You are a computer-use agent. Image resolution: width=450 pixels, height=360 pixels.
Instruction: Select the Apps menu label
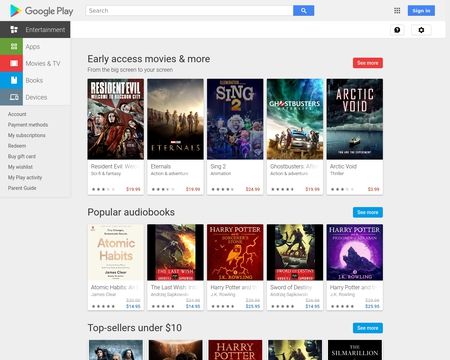click(33, 47)
